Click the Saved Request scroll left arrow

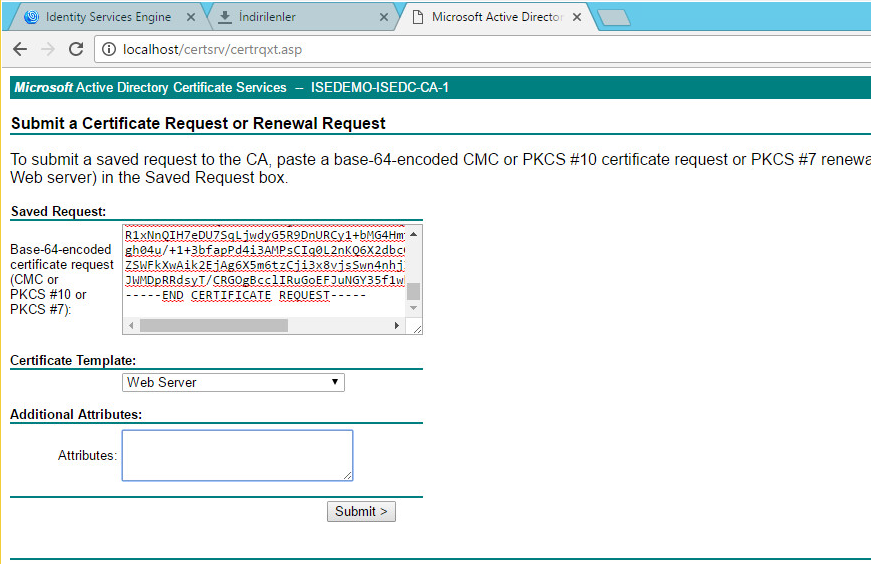coord(131,326)
